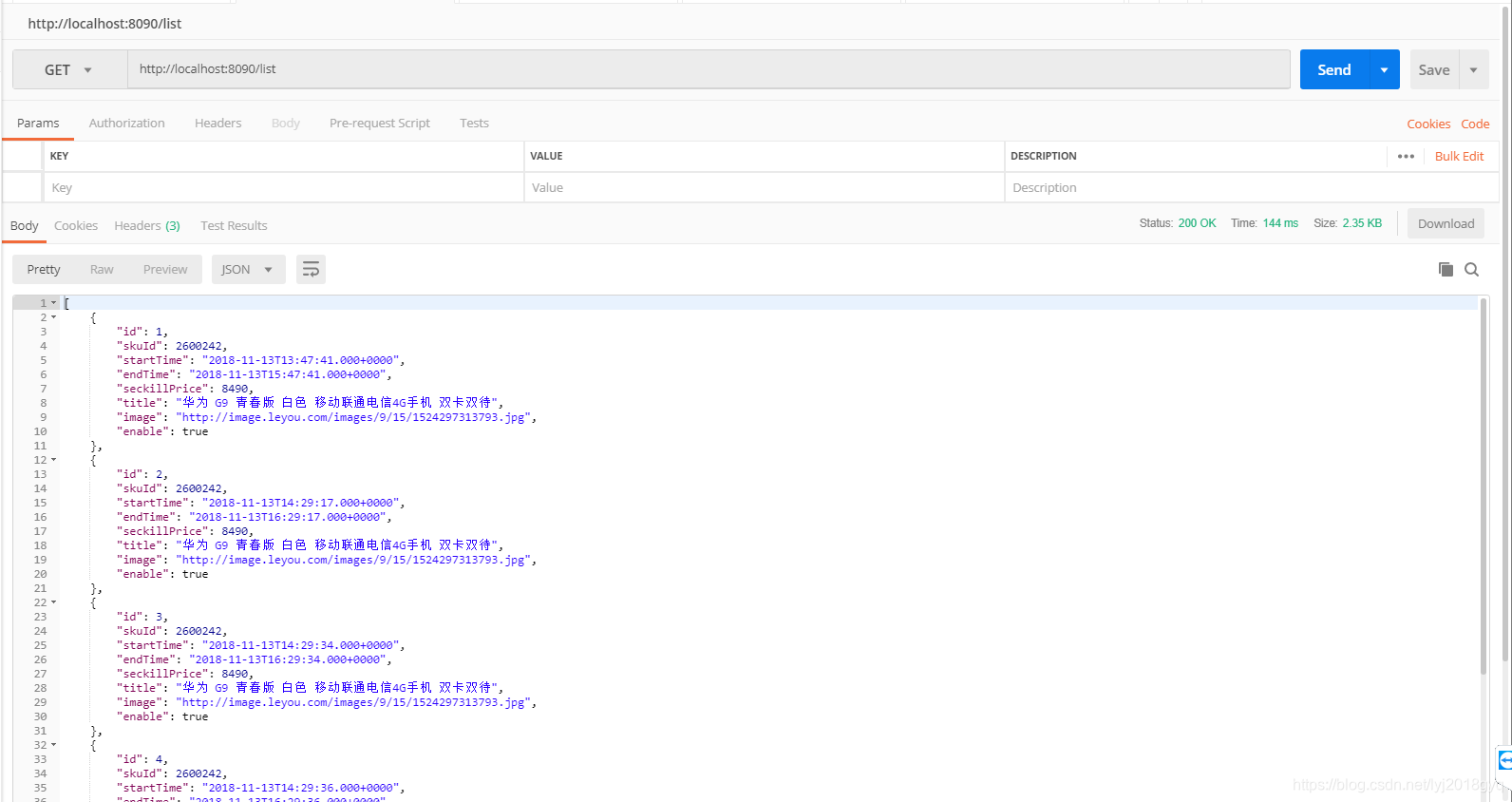Collapse the object at line 12
1512x802 pixels.
(x=53, y=460)
